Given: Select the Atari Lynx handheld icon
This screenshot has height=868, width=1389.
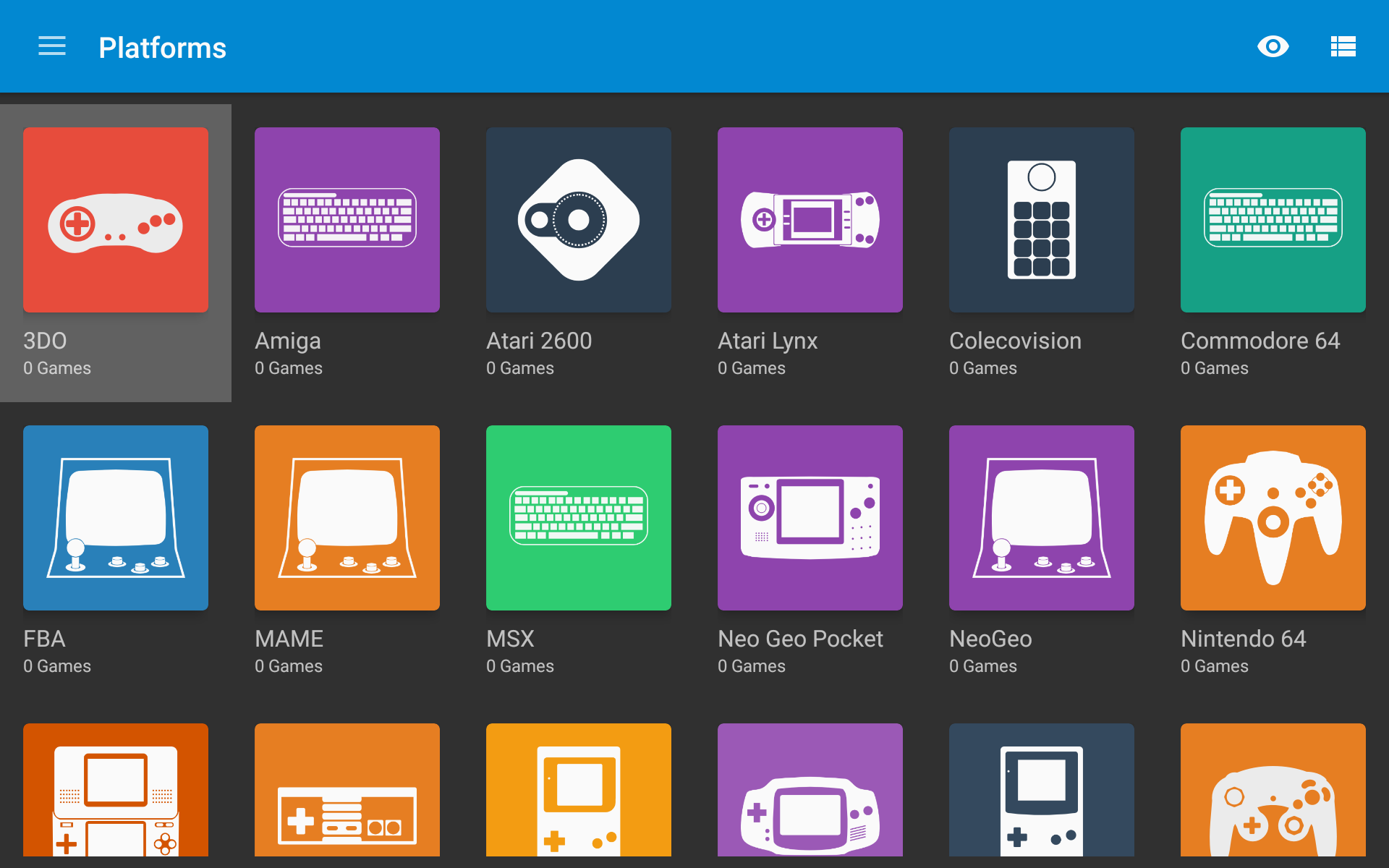Looking at the screenshot, I should (x=810, y=220).
